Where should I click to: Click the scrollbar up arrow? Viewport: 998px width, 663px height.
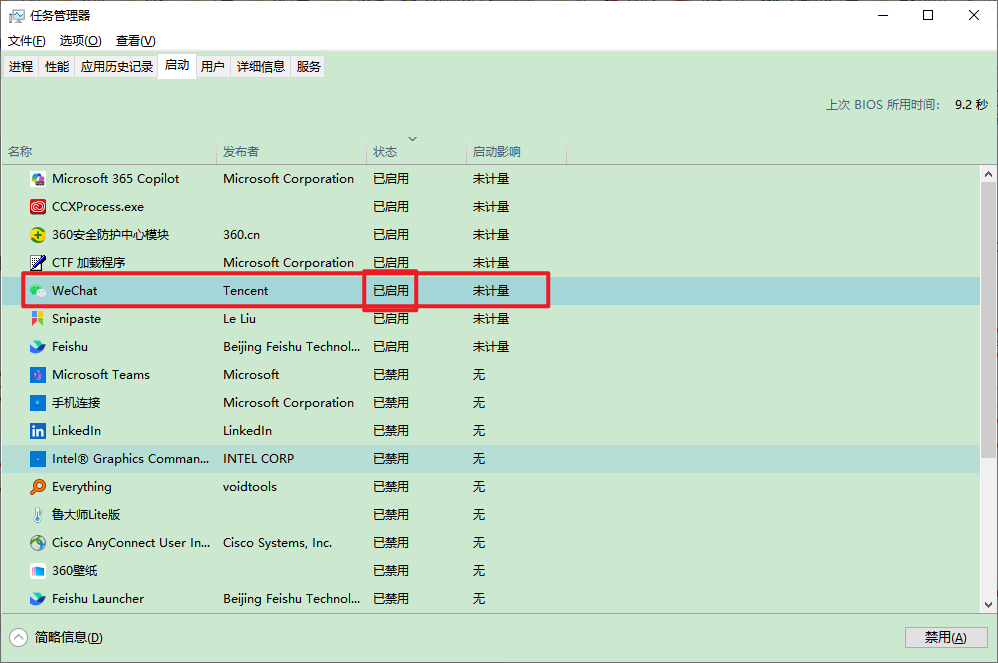[x=988, y=174]
